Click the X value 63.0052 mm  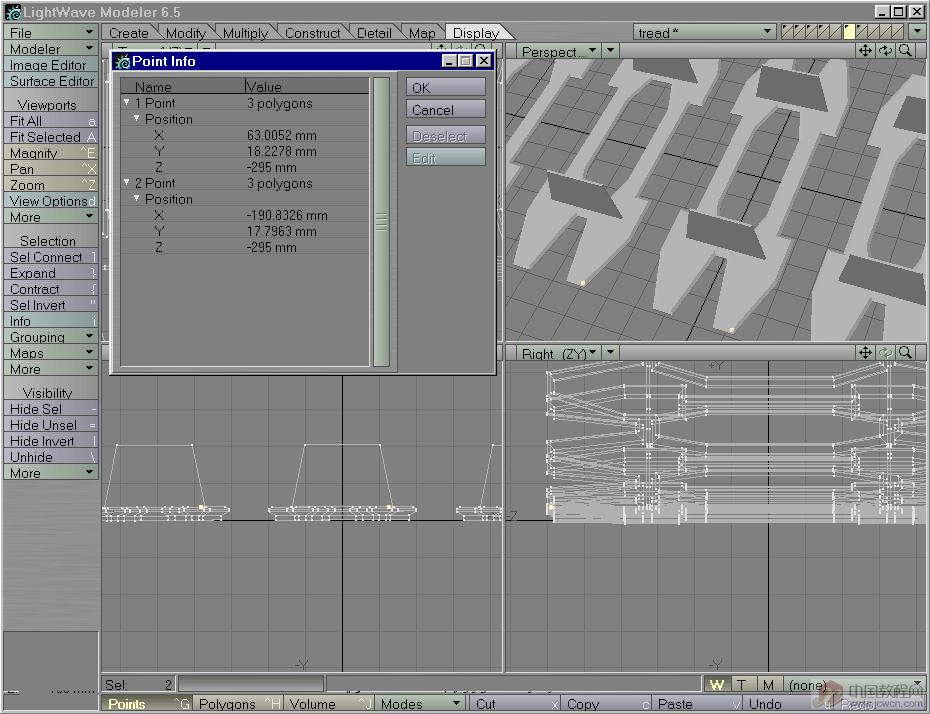pos(282,135)
